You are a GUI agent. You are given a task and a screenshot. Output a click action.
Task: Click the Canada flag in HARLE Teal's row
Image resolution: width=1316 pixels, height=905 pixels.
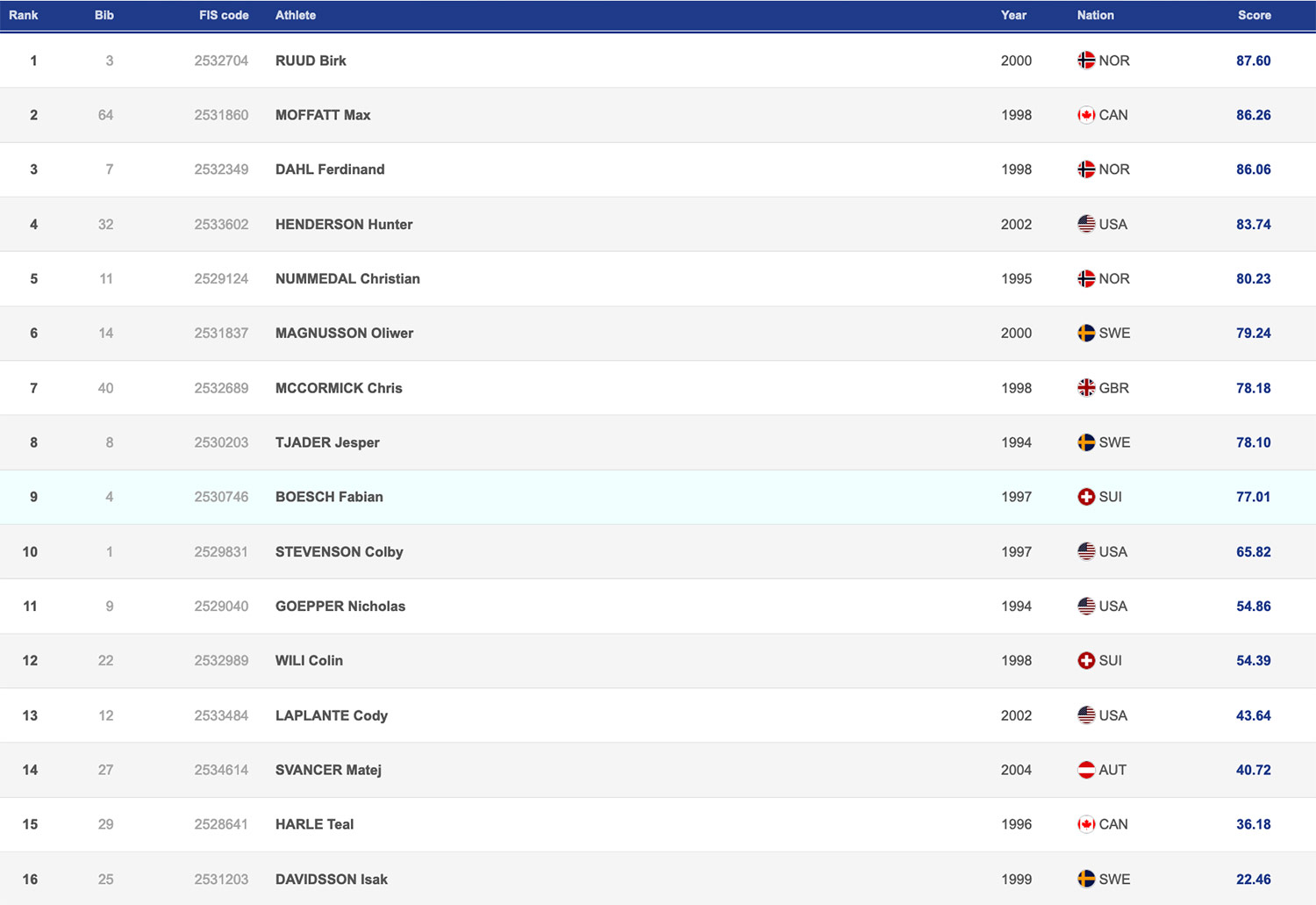pos(1086,824)
